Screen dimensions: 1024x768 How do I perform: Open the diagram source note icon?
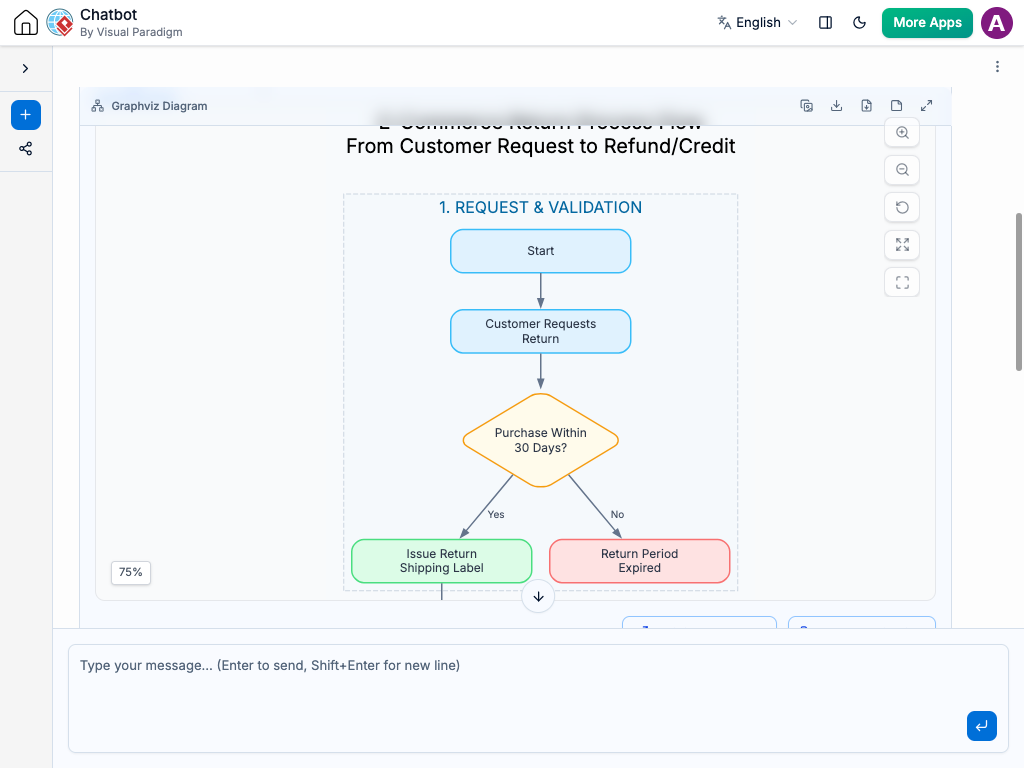(897, 106)
